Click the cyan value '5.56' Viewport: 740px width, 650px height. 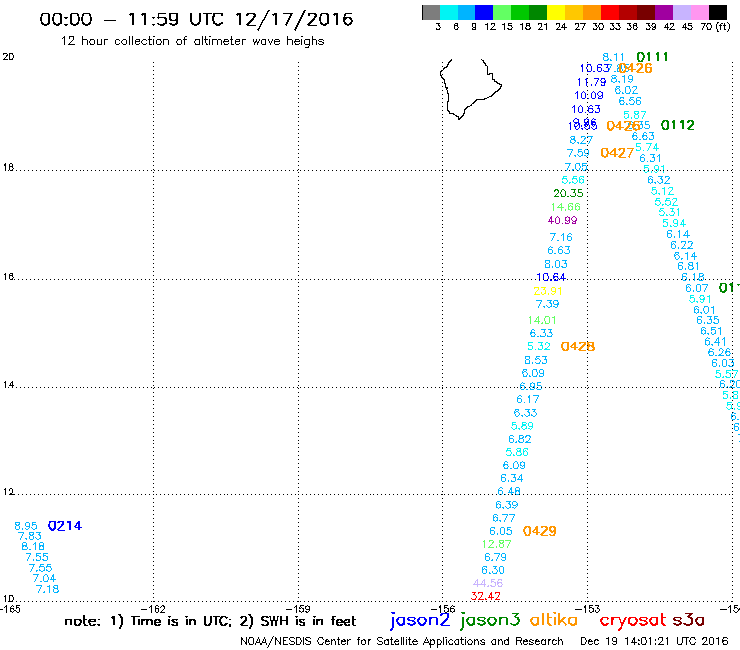pos(573,180)
